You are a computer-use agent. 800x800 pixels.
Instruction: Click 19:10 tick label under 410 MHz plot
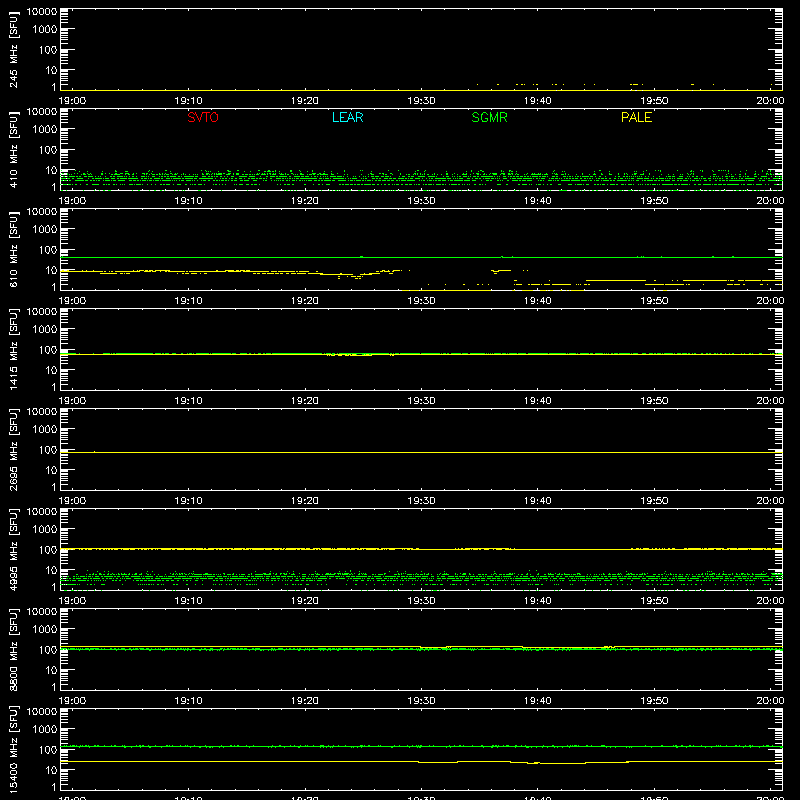(188, 201)
